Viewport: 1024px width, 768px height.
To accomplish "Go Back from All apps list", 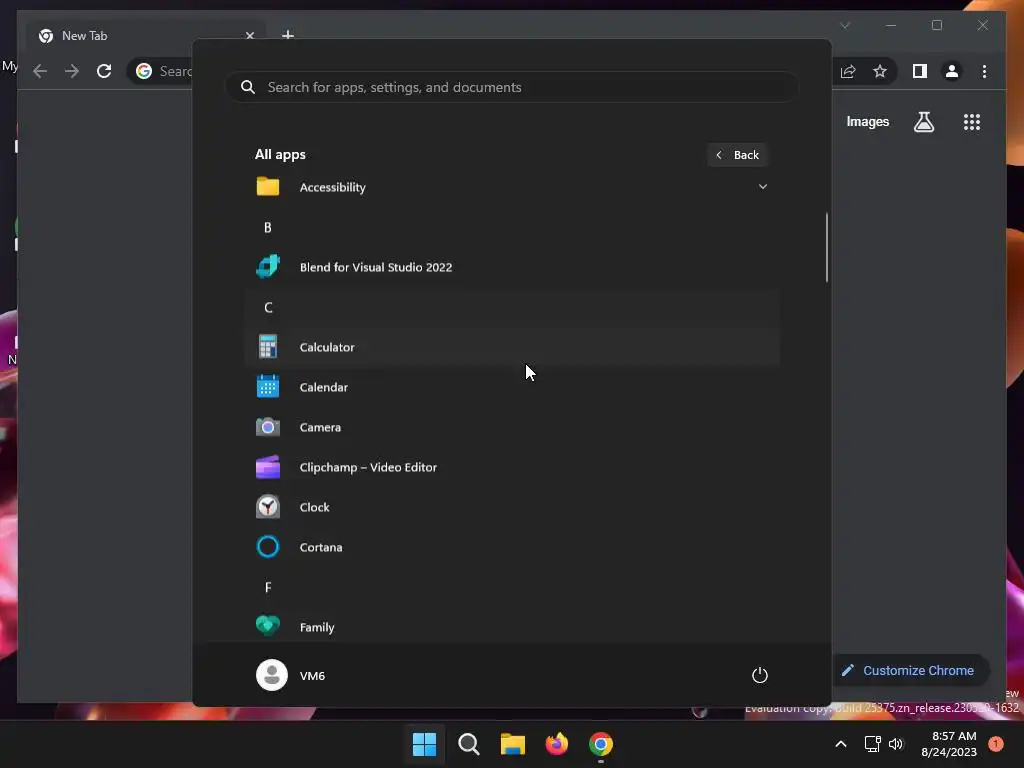I will [737, 155].
